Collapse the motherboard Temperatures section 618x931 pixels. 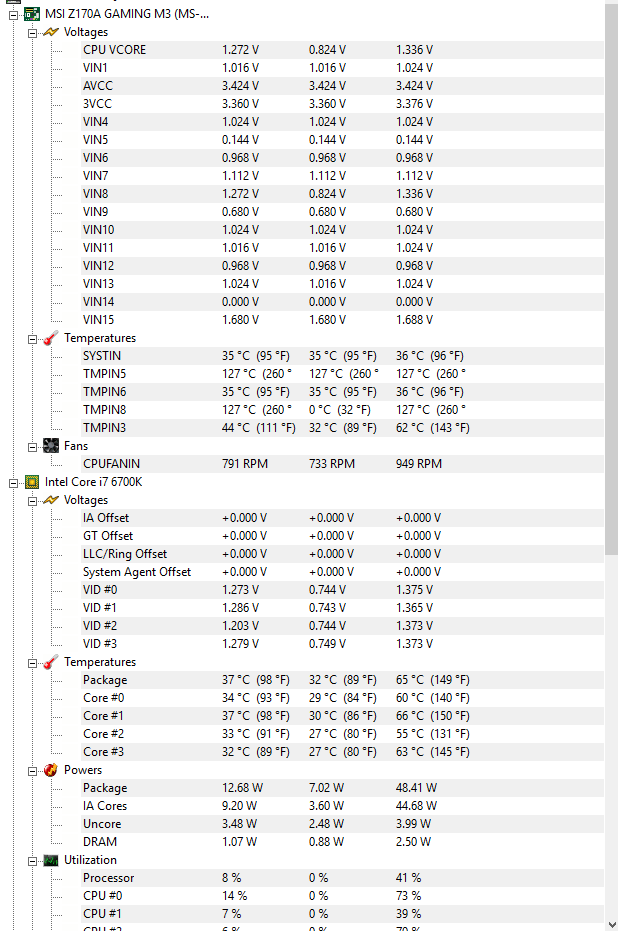32,338
